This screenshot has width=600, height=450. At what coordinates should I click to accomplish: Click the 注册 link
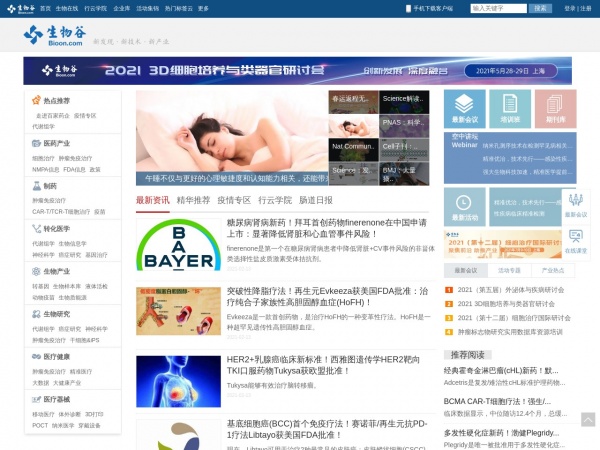pyautogui.click(x=586, y=8)
